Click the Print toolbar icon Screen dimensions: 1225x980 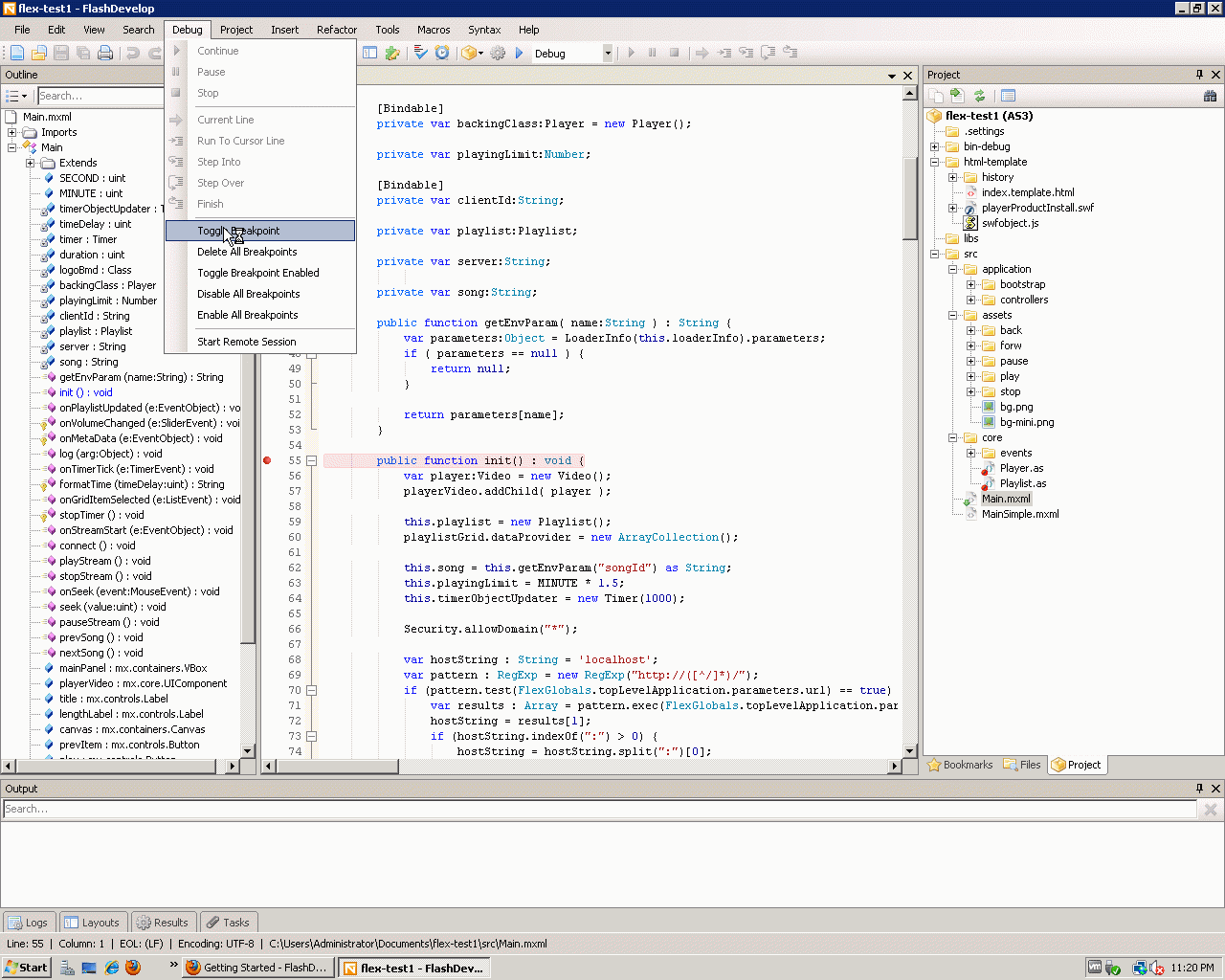(x=105, y=54)
